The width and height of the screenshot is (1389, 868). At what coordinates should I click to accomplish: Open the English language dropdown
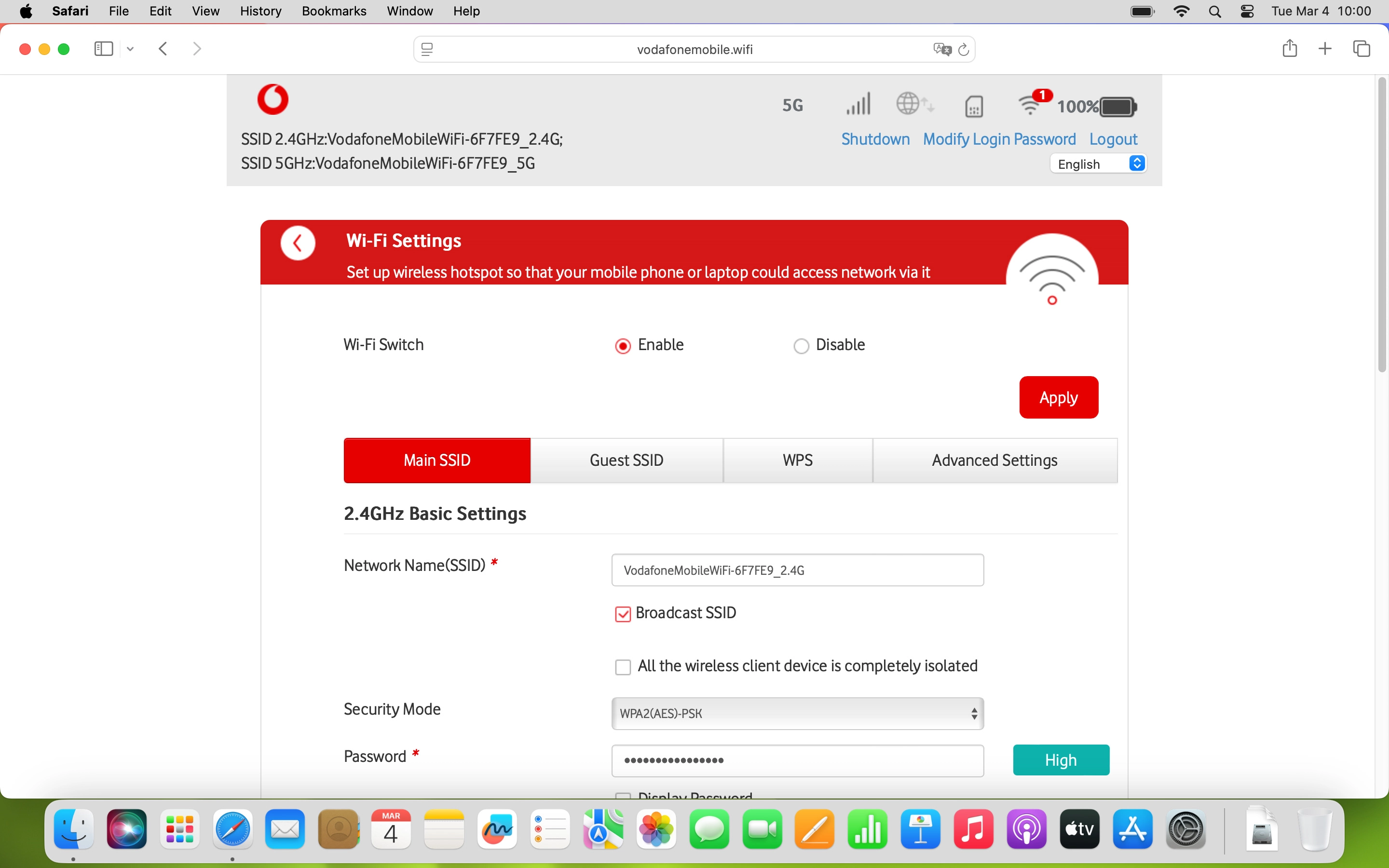point(1098,163)
